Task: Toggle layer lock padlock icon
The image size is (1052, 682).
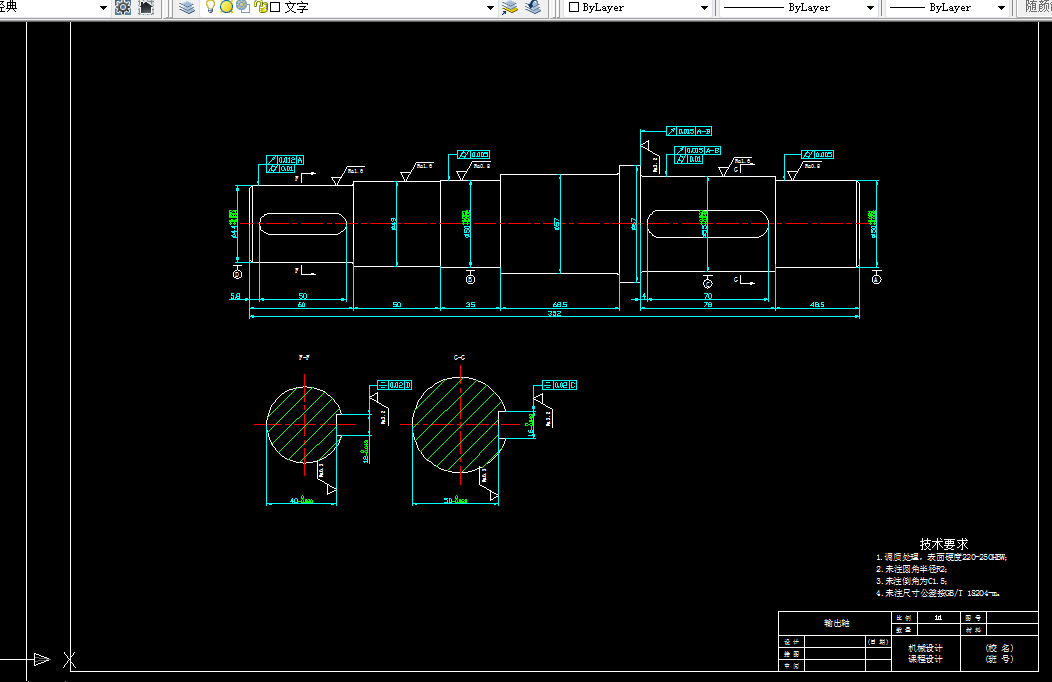Action: (x=260, y=7)
